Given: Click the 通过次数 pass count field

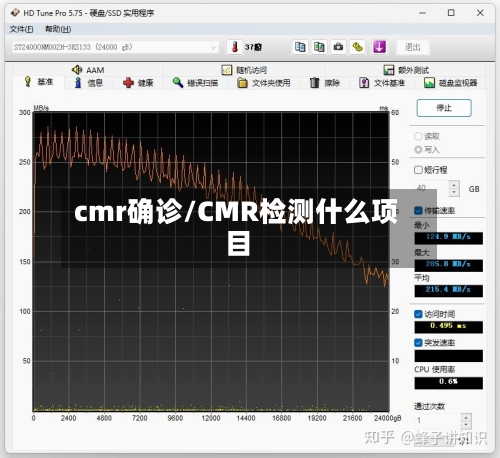Looking at the screenshot, I should (438, 421).
